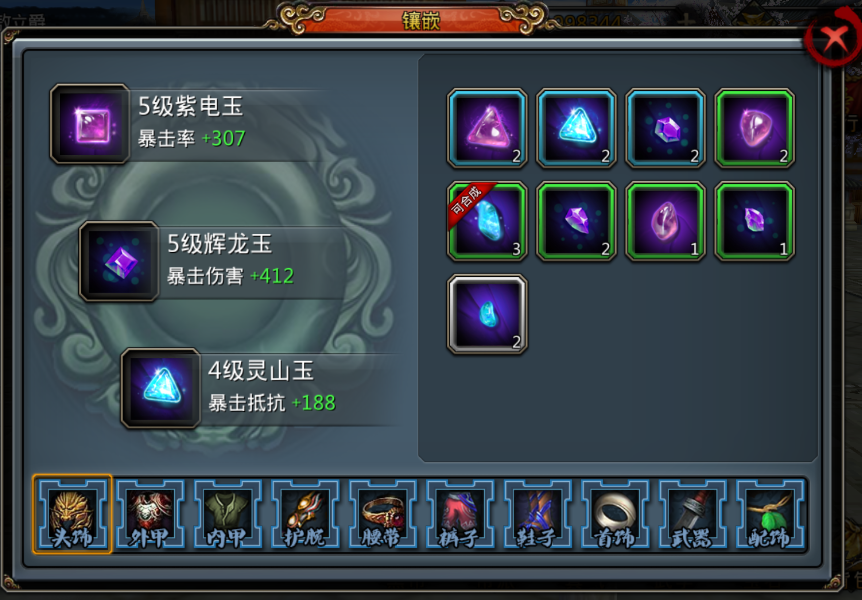Pick the cyan triangle gem with blue border
This screenshot has width=862, height=600.
coord(576,128)
